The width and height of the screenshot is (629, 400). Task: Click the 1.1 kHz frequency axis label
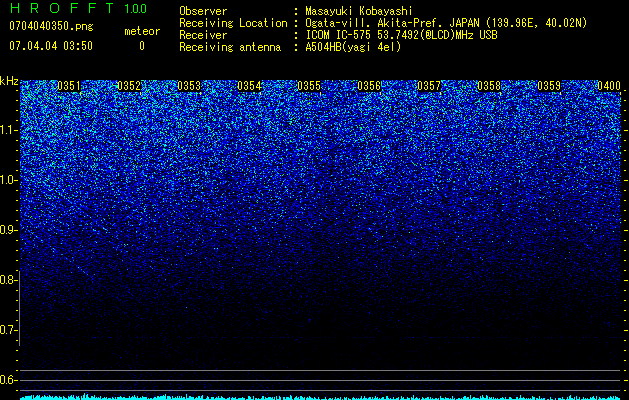(x=8, y=130)
